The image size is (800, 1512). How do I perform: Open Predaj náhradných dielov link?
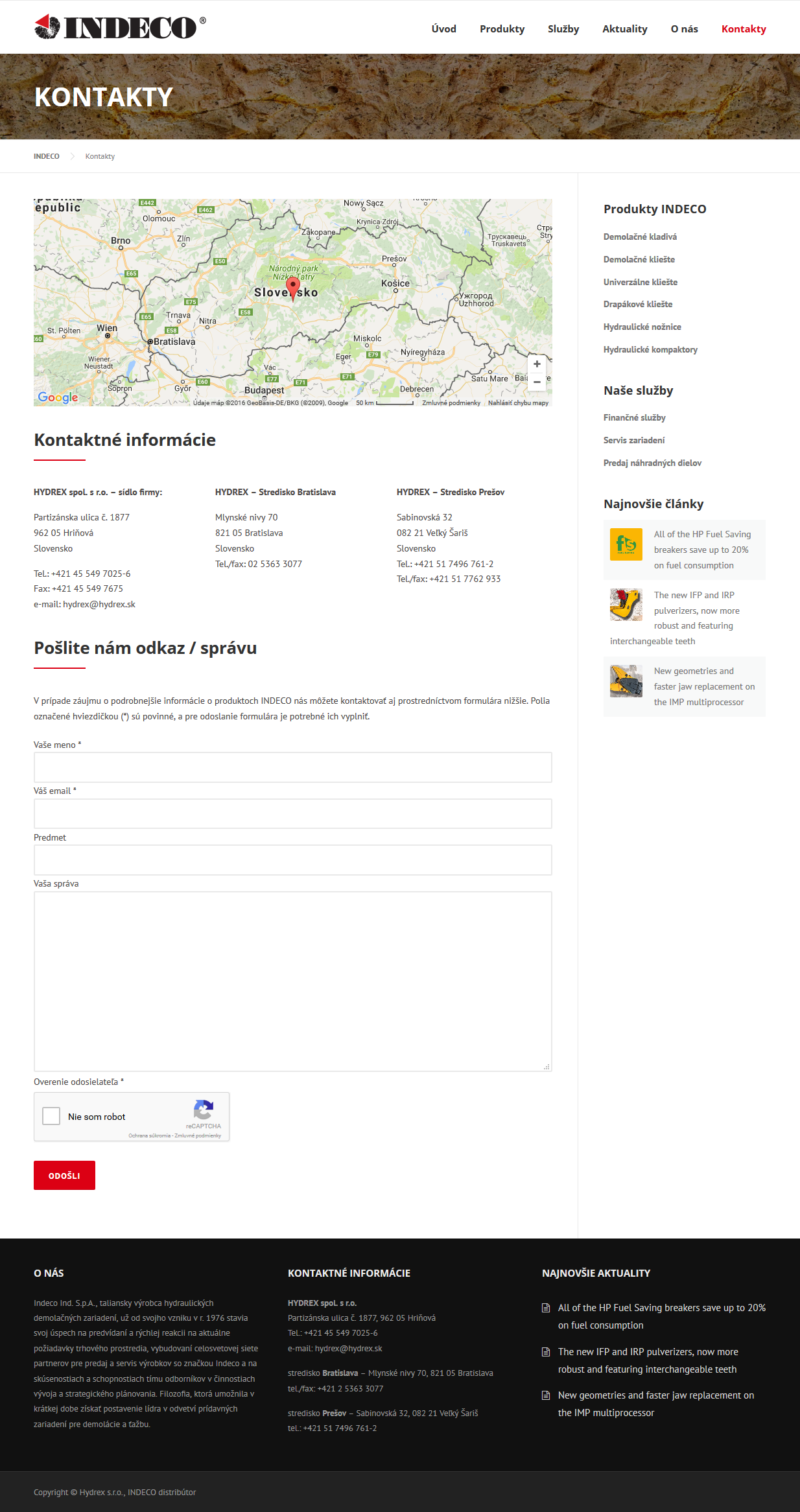[x=652, y=463]
